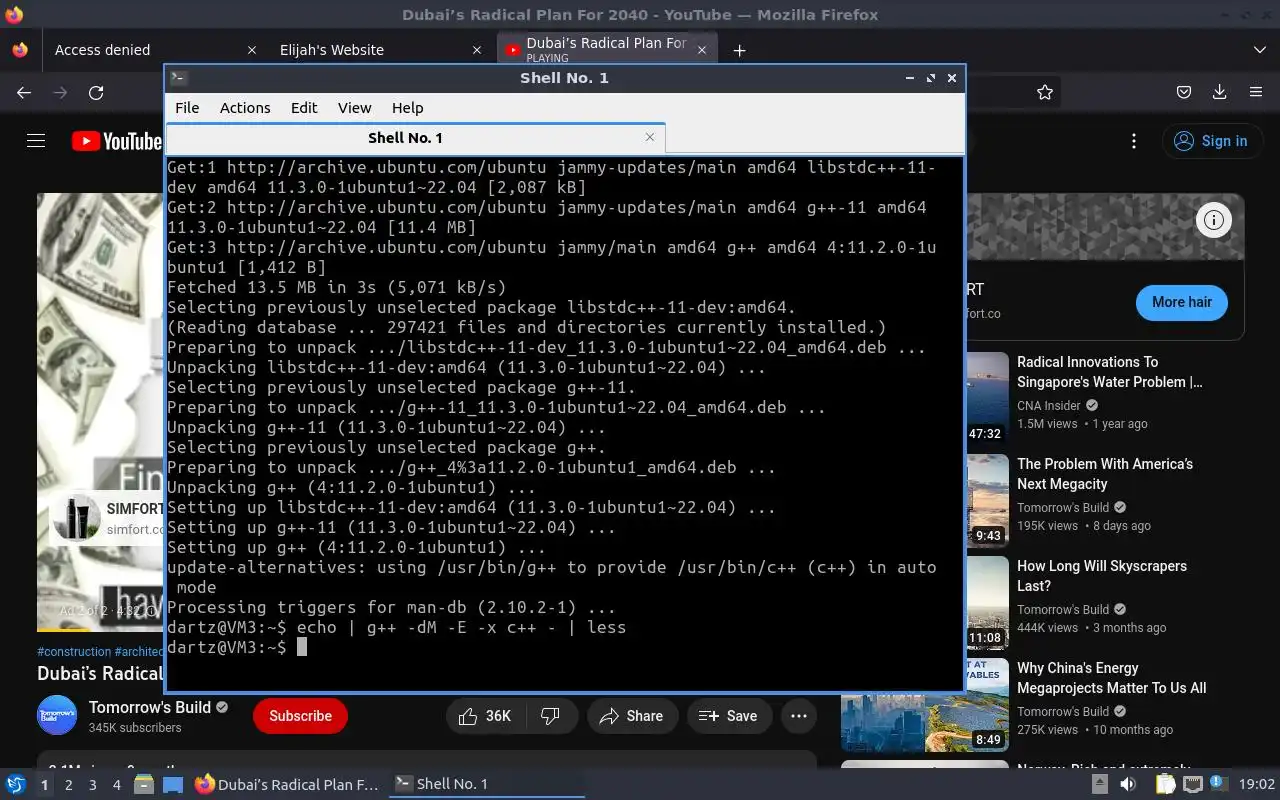Click the 19:02 clock
This screenshot has height=800, width=1280.
pyautogui.click(x=1257, y=784)
